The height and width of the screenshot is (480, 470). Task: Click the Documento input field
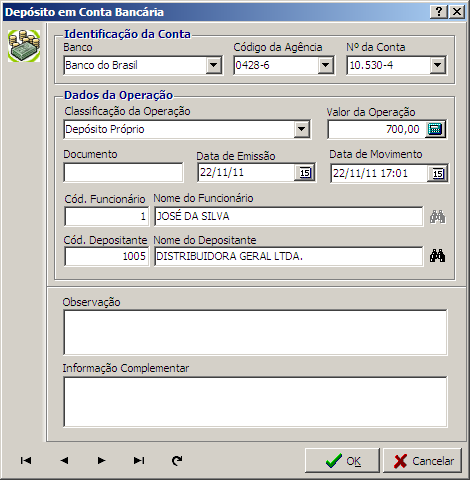click(x=123, y=172)
